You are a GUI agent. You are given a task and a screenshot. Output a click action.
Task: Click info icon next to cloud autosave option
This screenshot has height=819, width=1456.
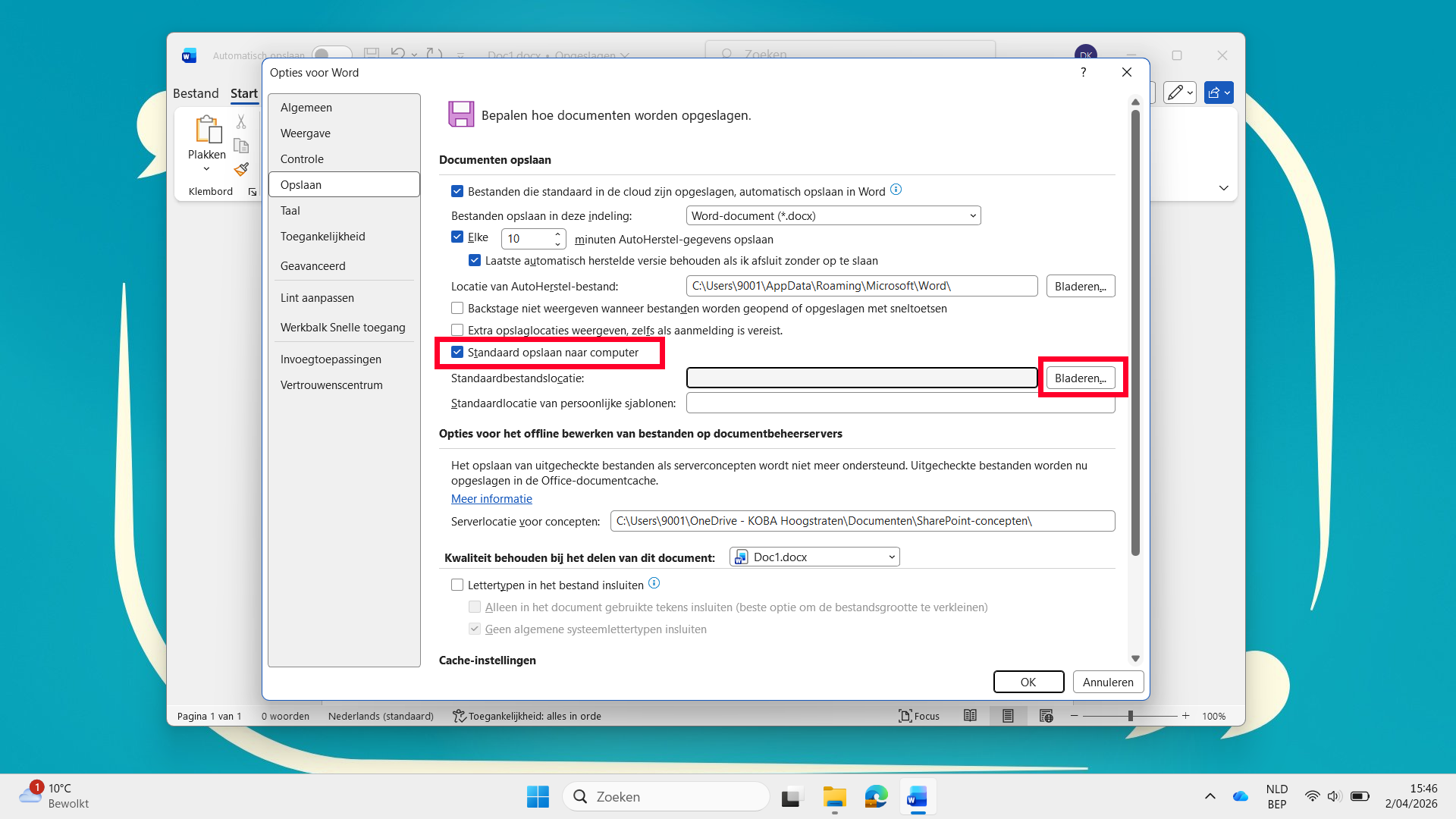pyautogui.click(x=896, y=190)
